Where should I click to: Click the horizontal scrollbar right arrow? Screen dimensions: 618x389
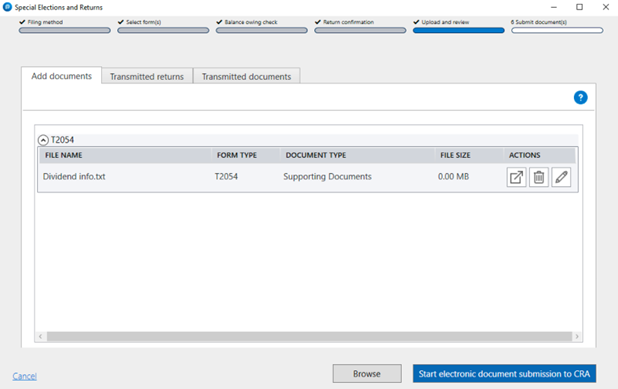point(577,336)
